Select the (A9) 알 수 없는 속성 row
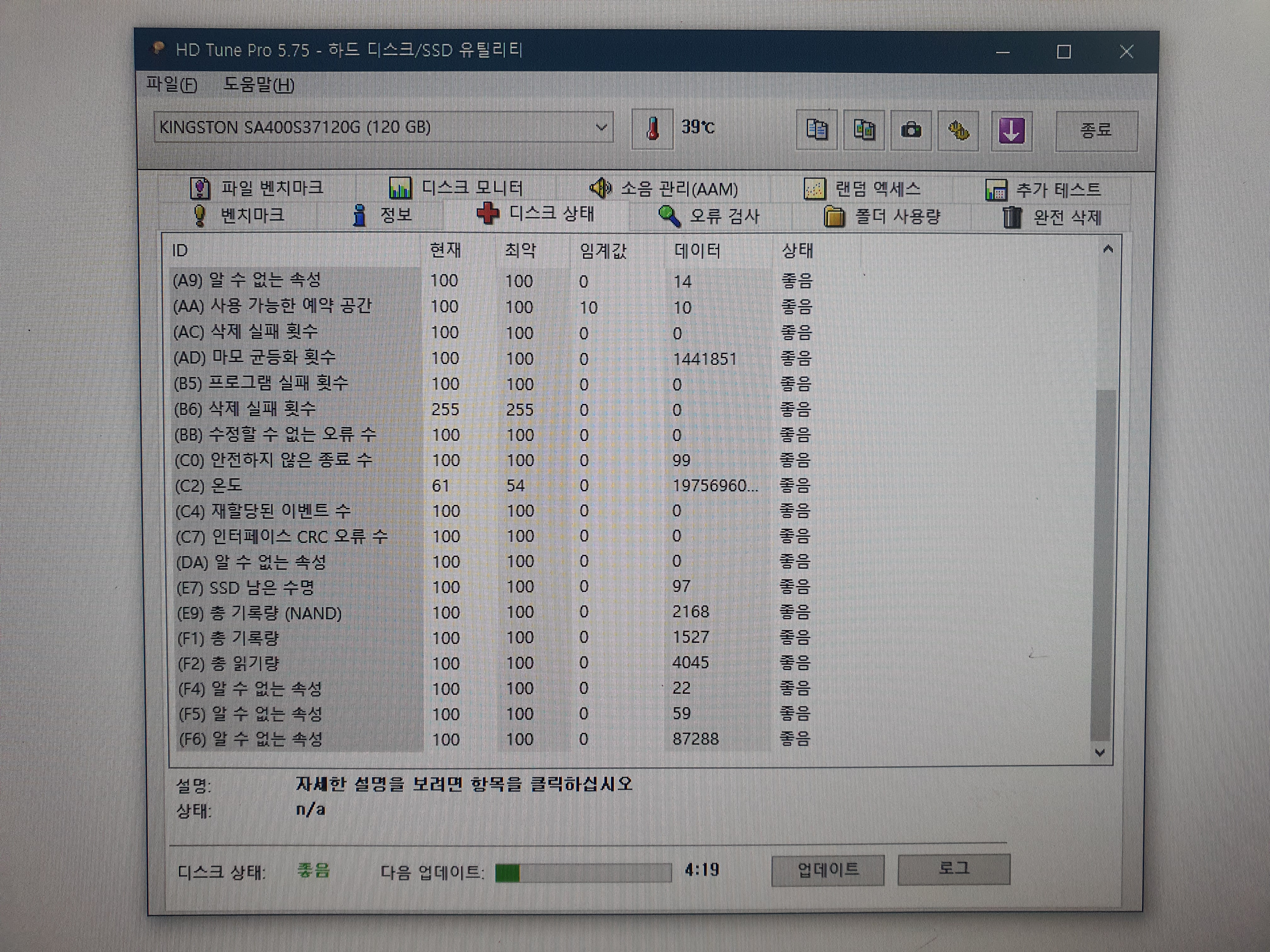This screenshot has height=952, width=1270. 492,280
